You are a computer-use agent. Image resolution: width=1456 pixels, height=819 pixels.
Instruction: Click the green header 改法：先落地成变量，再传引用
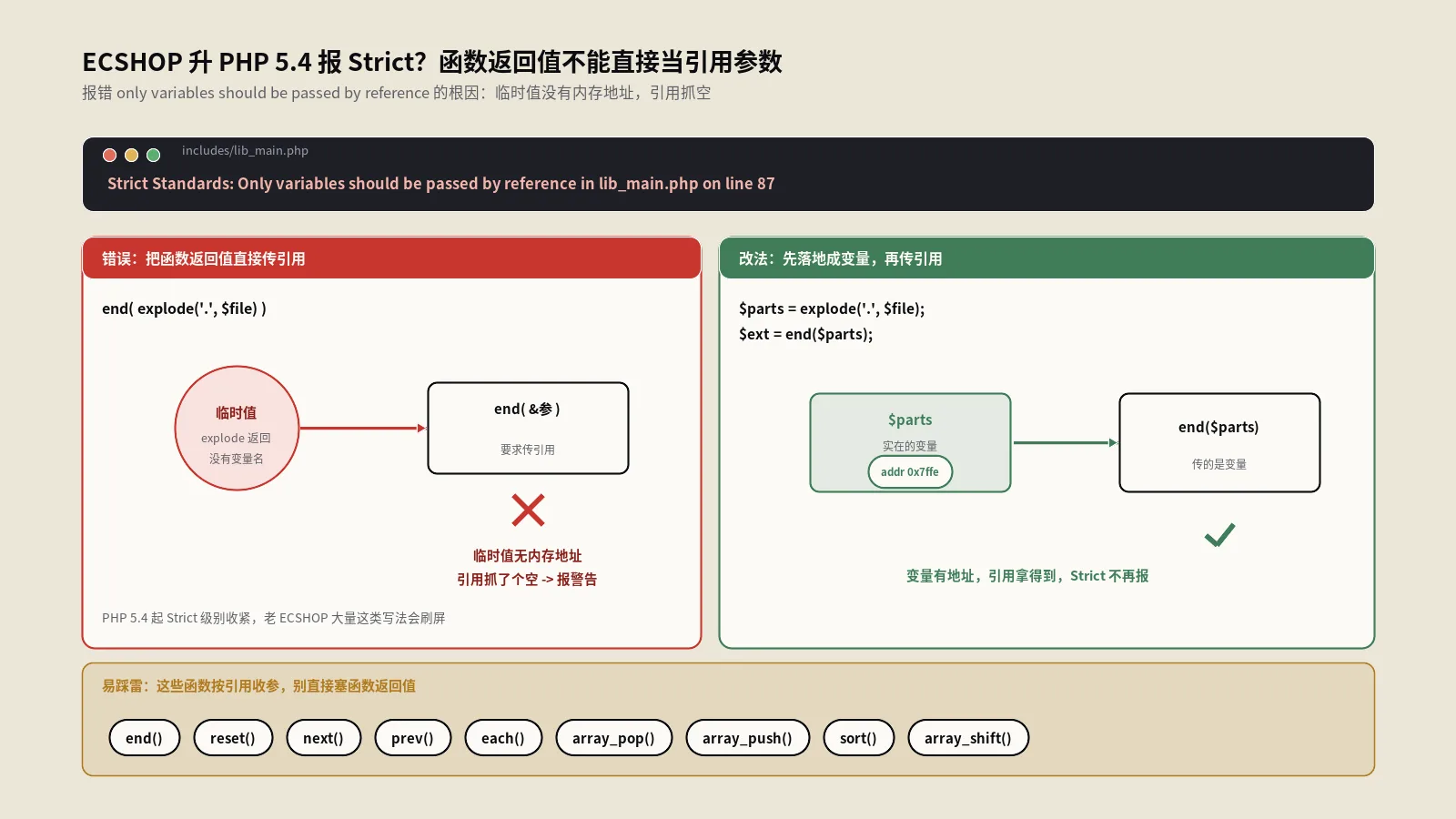pos(1046,258)
